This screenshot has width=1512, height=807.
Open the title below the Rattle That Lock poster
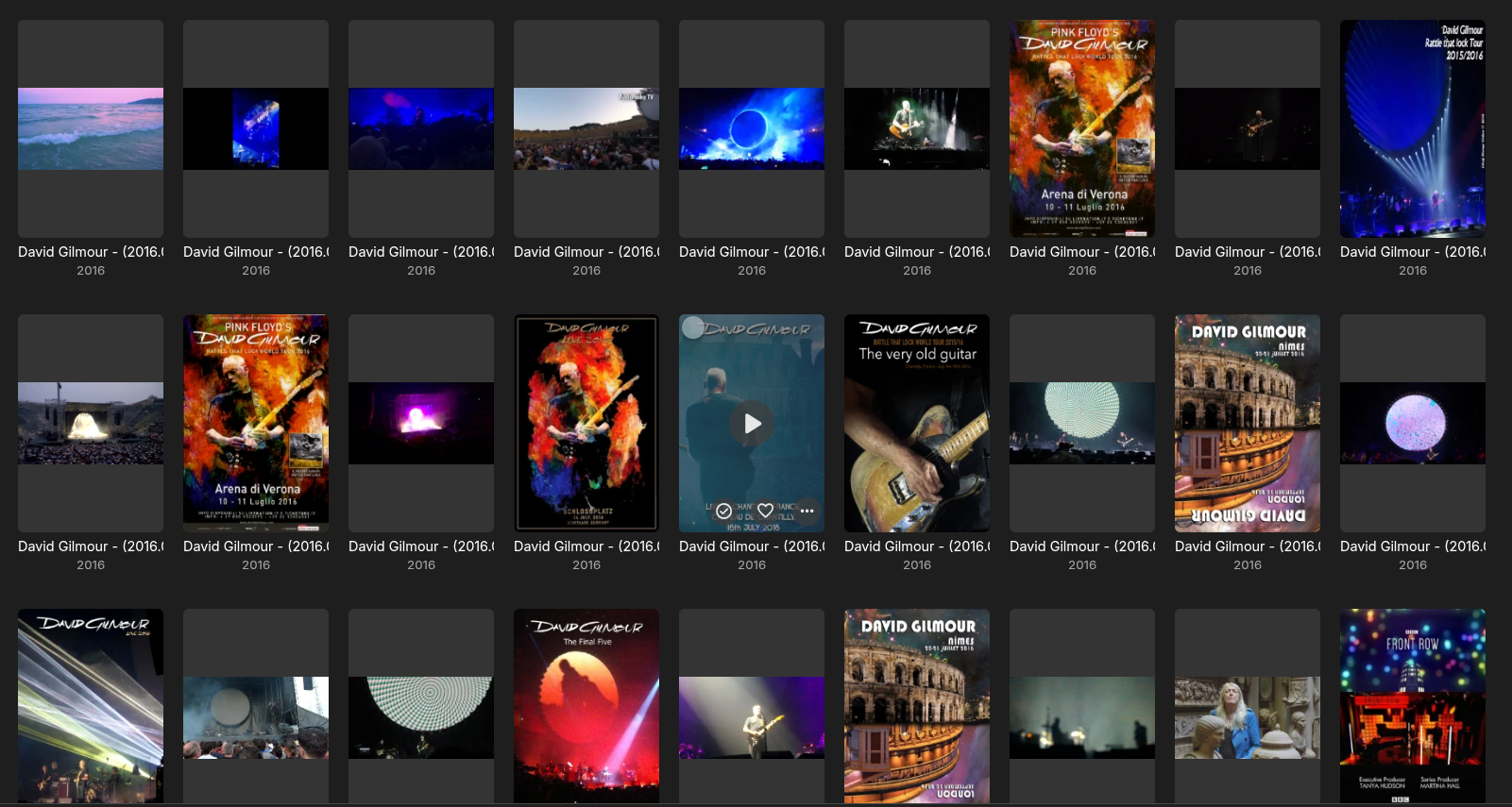(x=1413, y=252)
